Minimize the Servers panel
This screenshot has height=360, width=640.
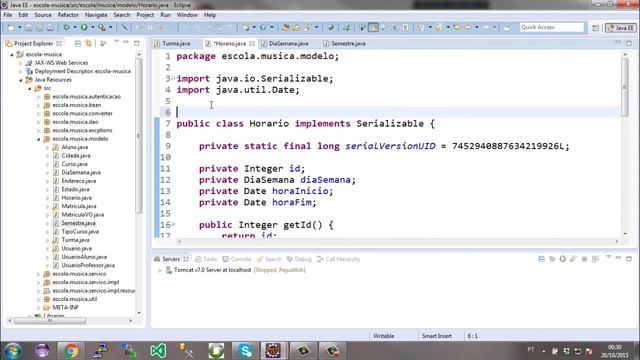tap(618, 259)
